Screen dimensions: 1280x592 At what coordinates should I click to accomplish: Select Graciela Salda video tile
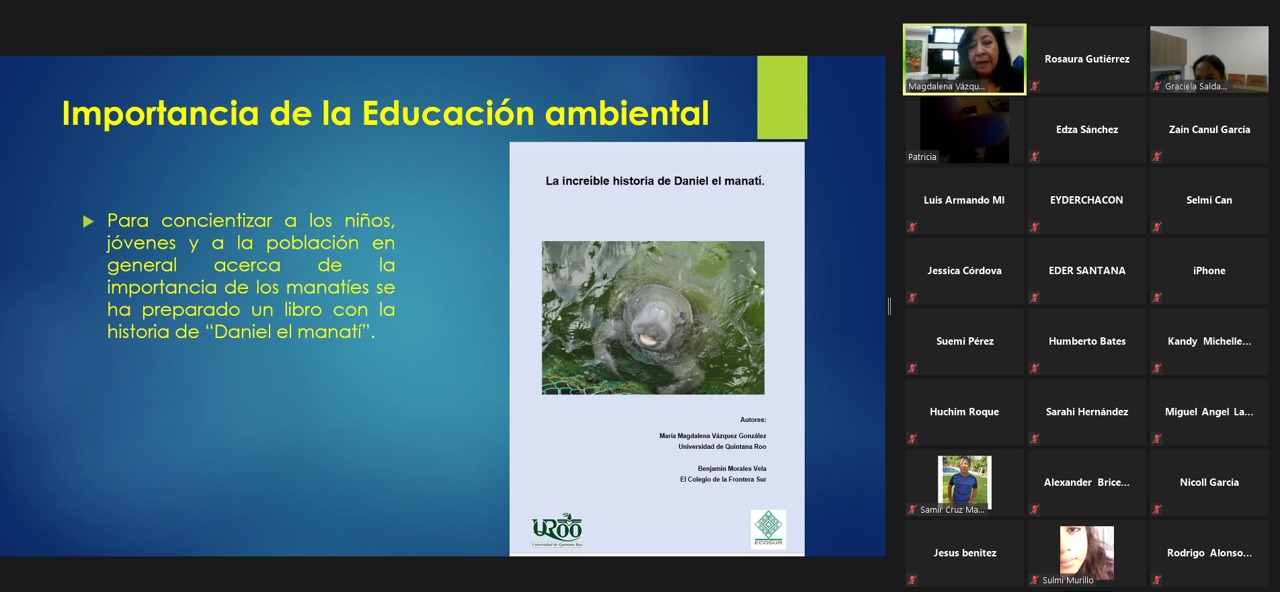(x=1208, y=59)
